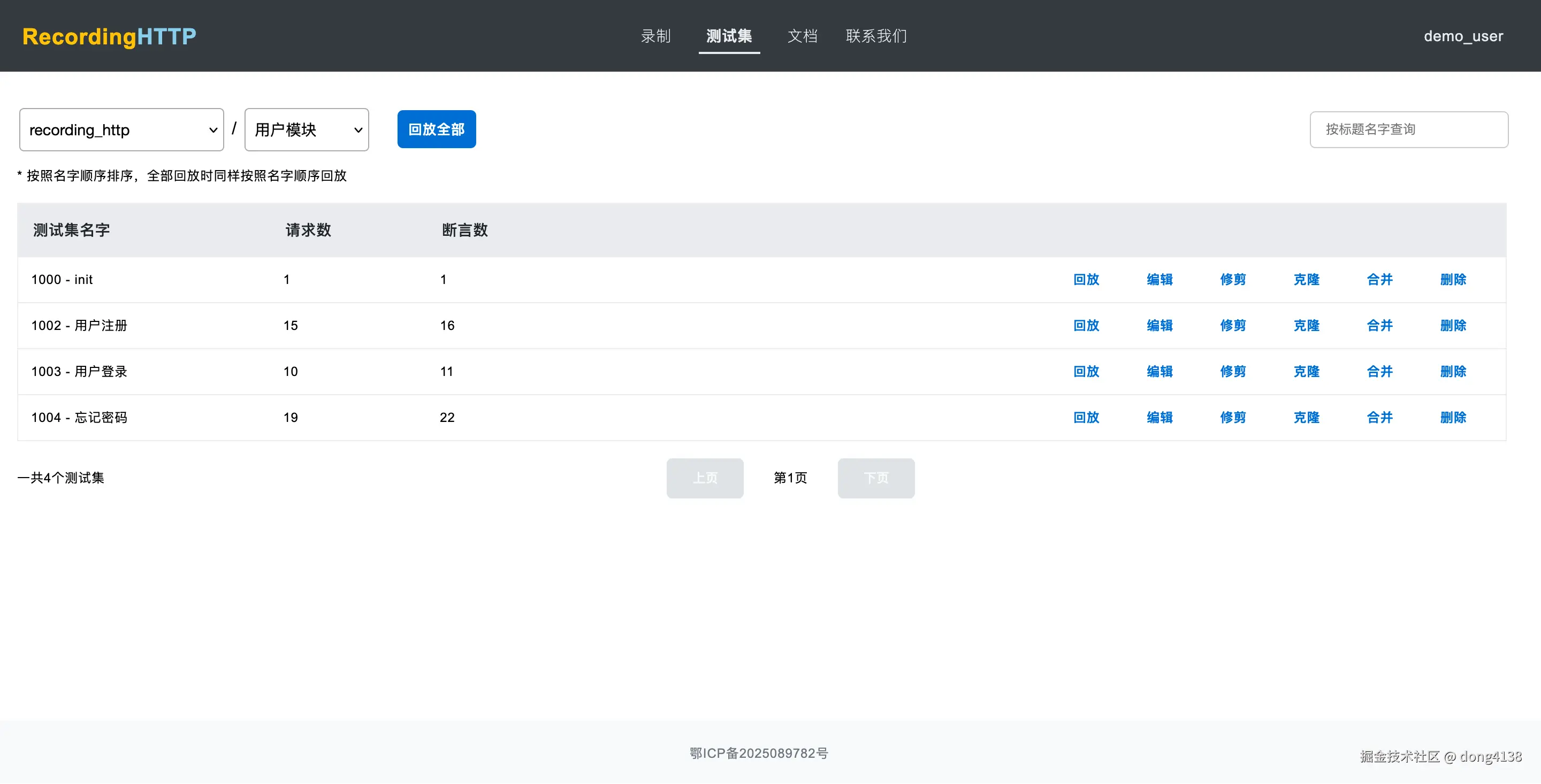Open the 文档 nav item

pyautogui.click(x=802, y=36)
